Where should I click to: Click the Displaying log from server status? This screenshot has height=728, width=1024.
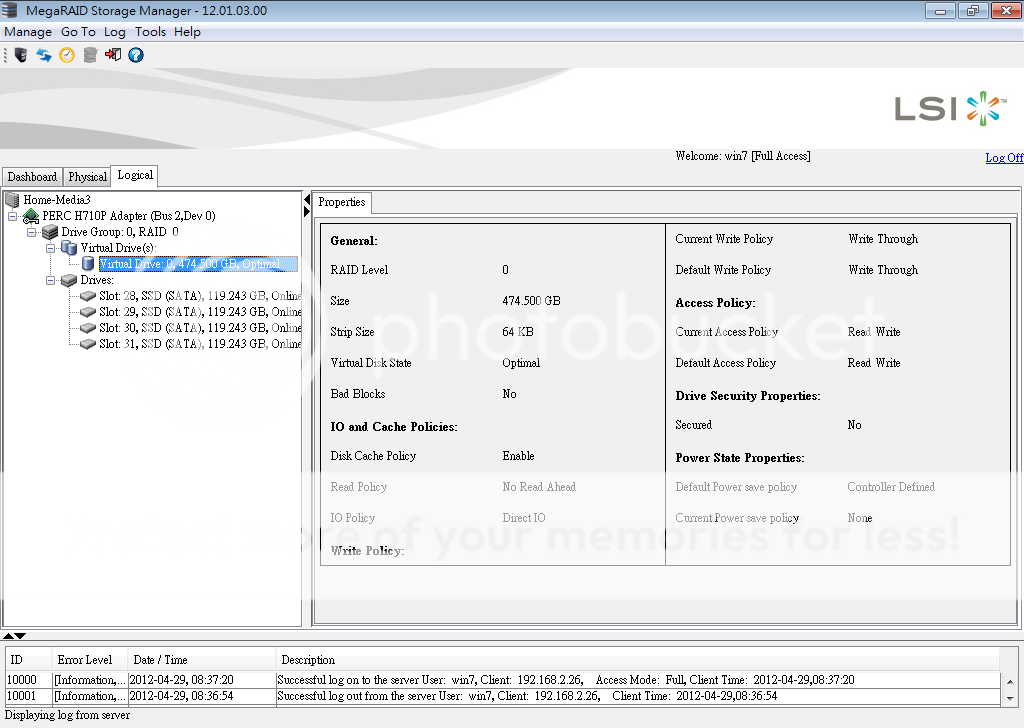67,715
